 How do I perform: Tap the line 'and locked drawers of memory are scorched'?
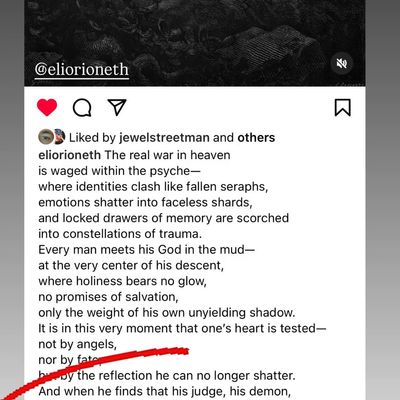point(163,218)
